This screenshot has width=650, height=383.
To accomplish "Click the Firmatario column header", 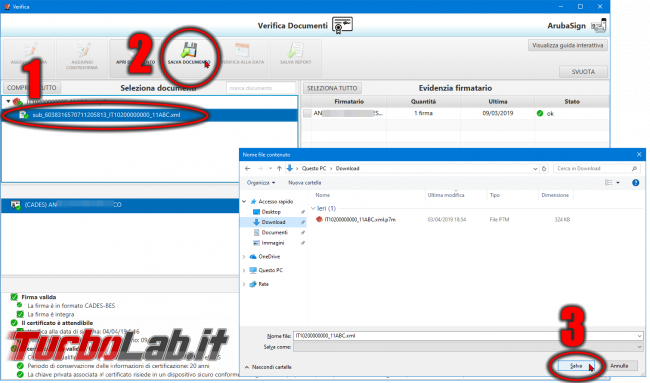I will pyautogui.click(x=349, y=102).
